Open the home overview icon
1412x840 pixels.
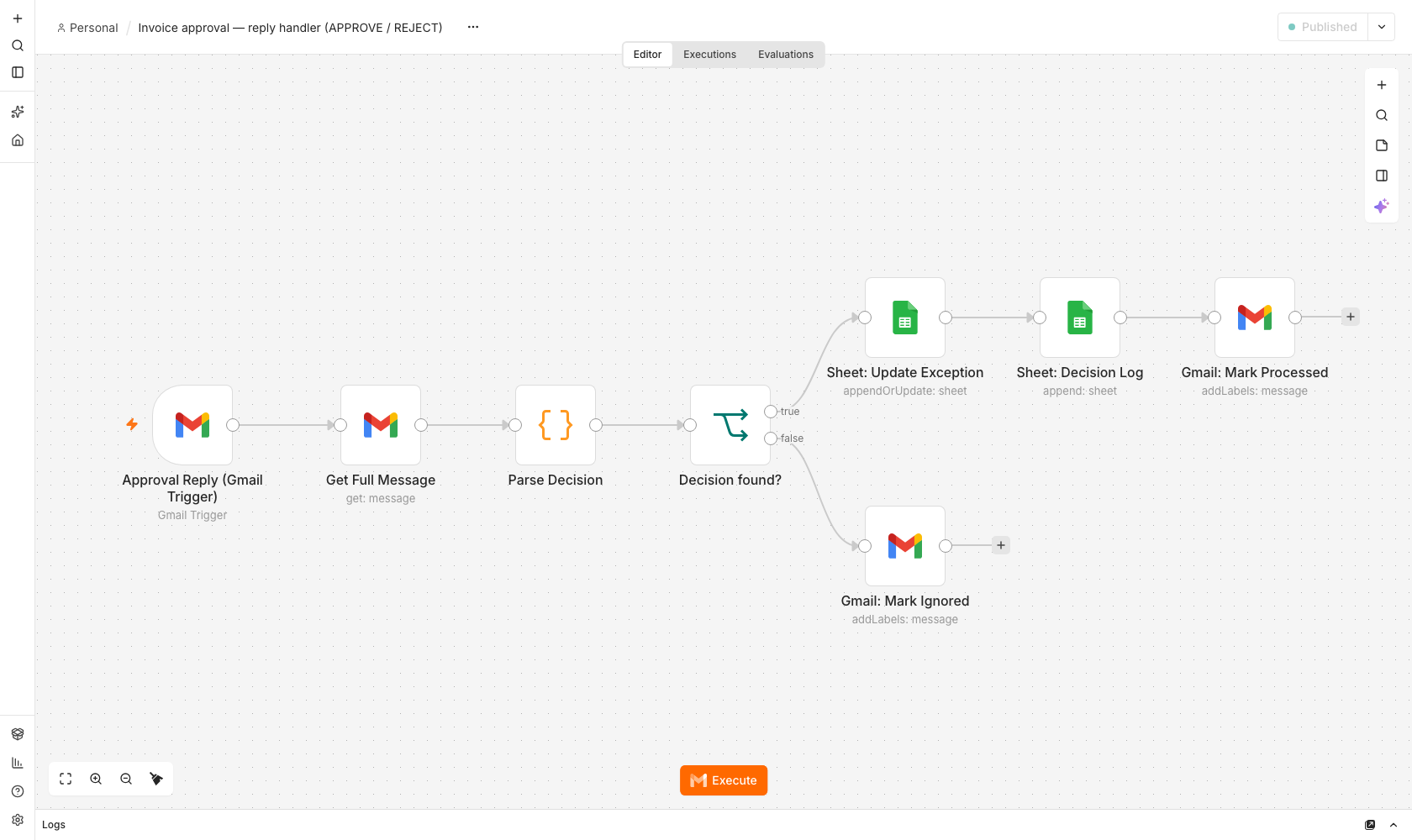(x=18, y=140)
